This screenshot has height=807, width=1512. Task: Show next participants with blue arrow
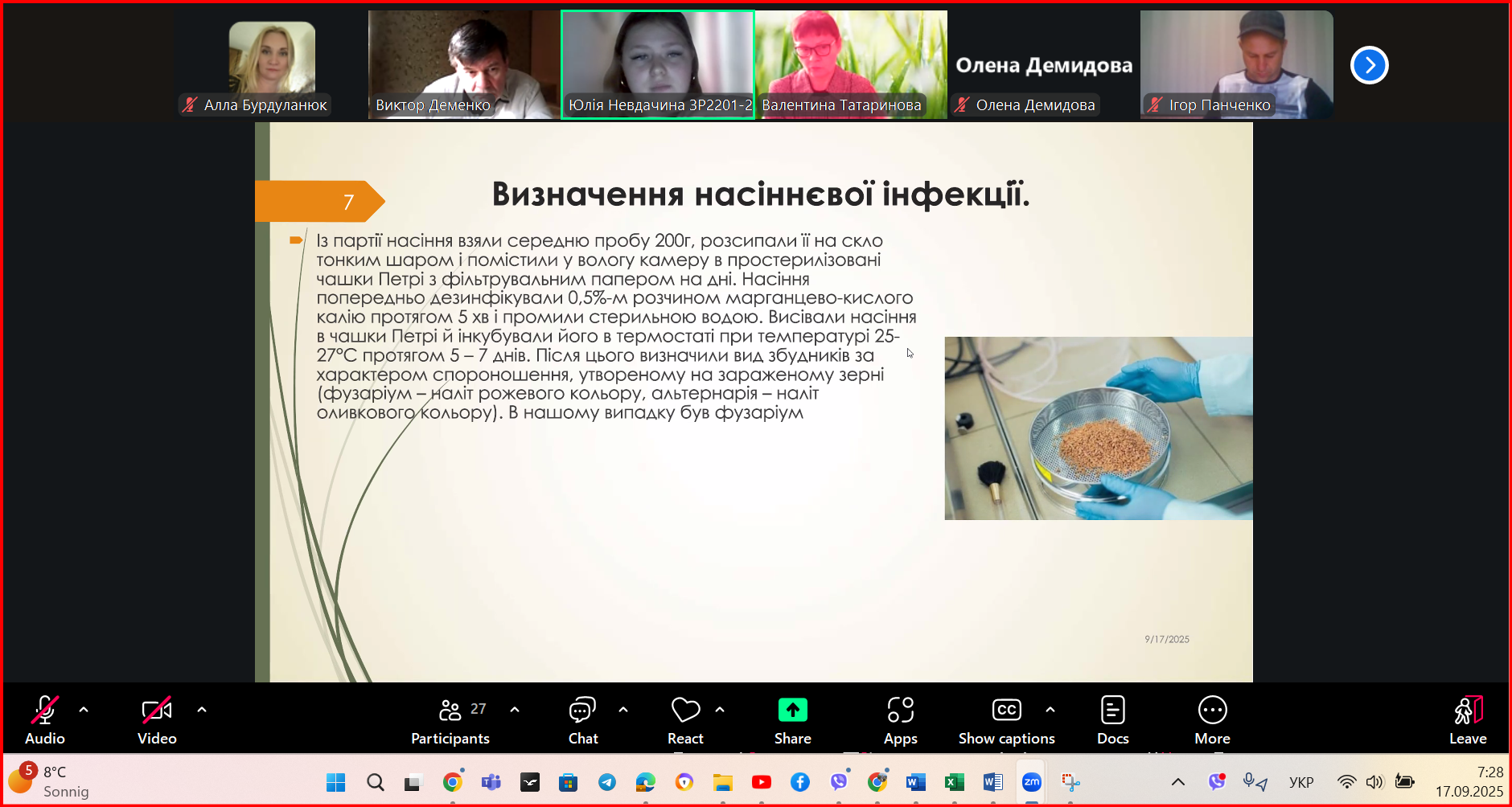1369,65
